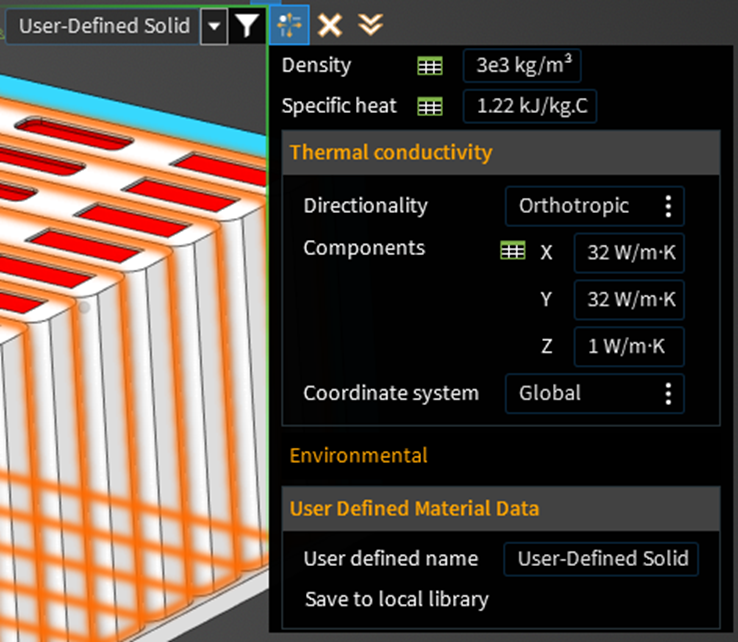Click the Specific heat label
The image size is (738, 642).
(339, 106)
